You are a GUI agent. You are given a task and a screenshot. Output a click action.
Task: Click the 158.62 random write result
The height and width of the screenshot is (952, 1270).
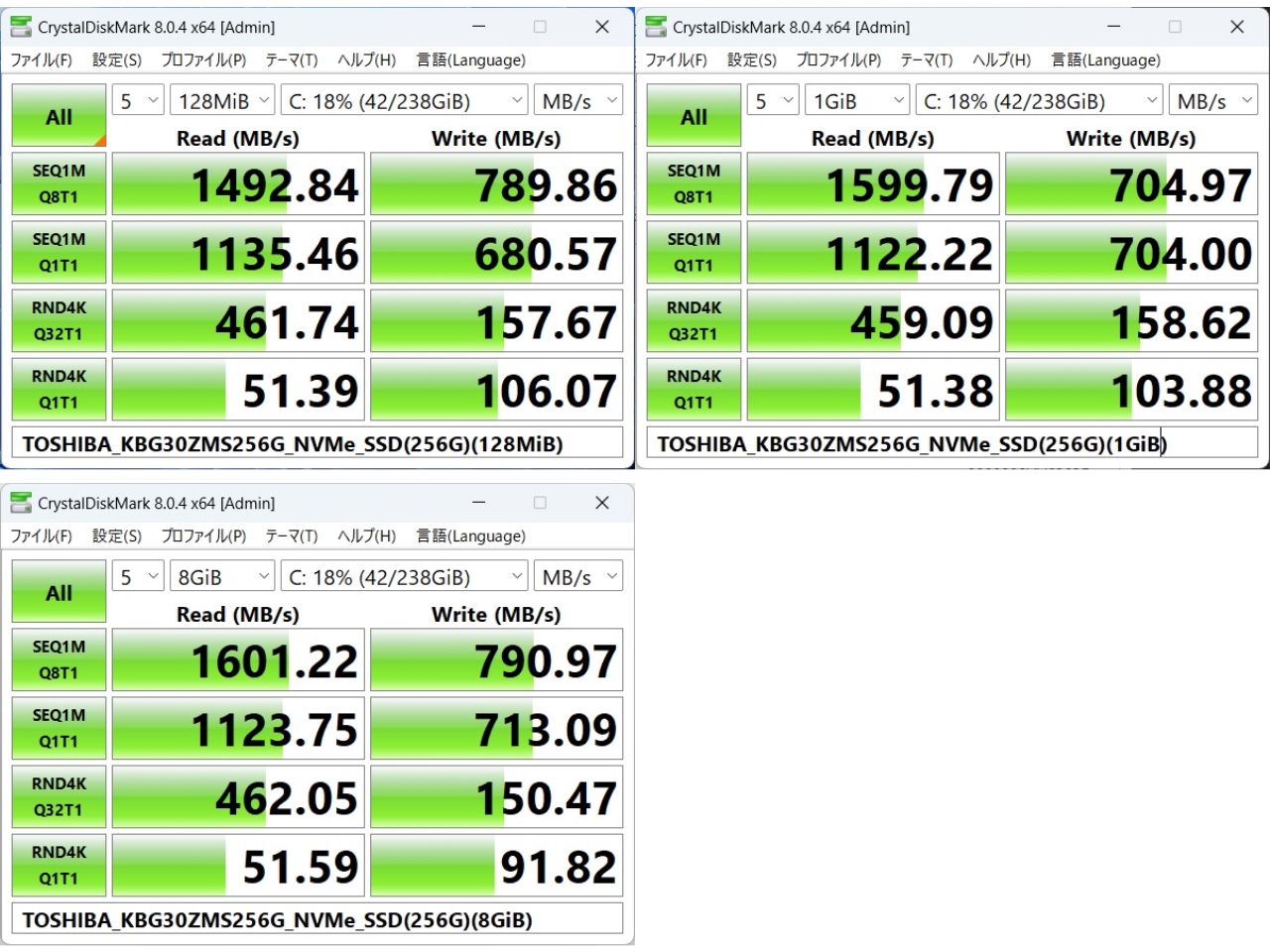1132,321
